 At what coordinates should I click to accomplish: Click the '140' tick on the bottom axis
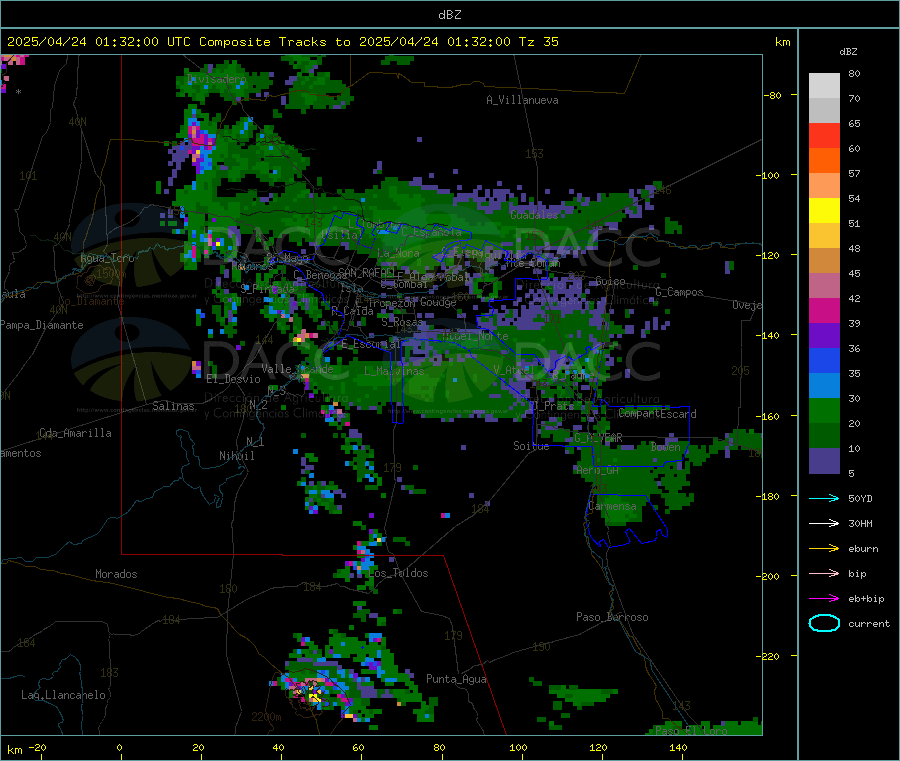678,747
